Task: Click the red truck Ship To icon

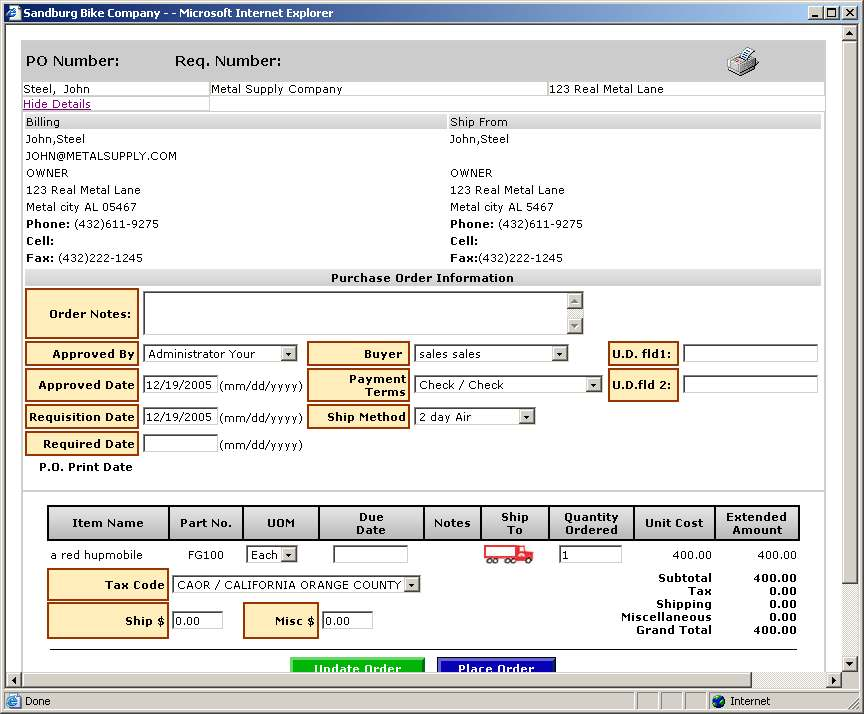Action: (x=508, y=554)
